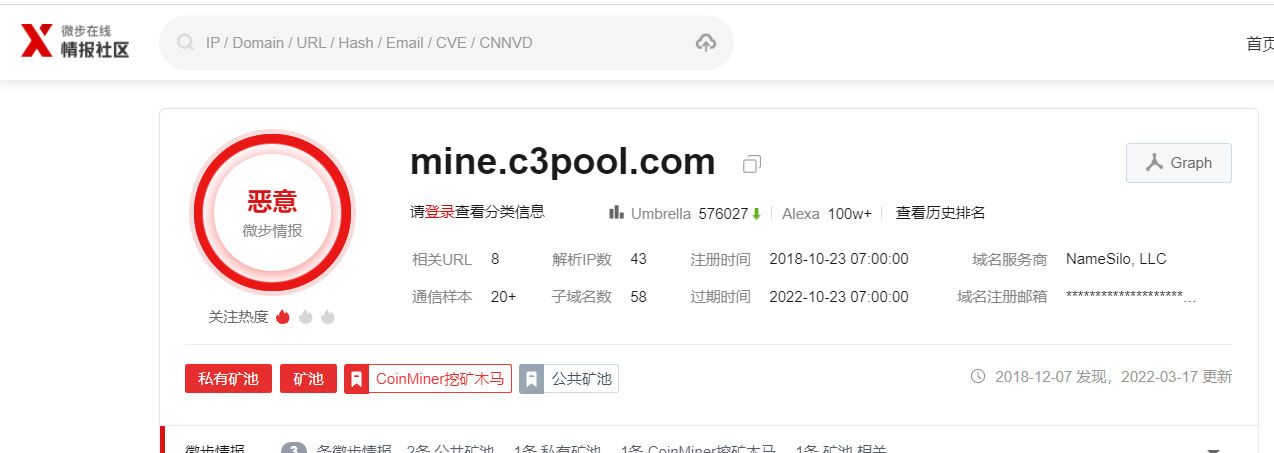Click the mine.c3pool.com domain title

point(563,162)
